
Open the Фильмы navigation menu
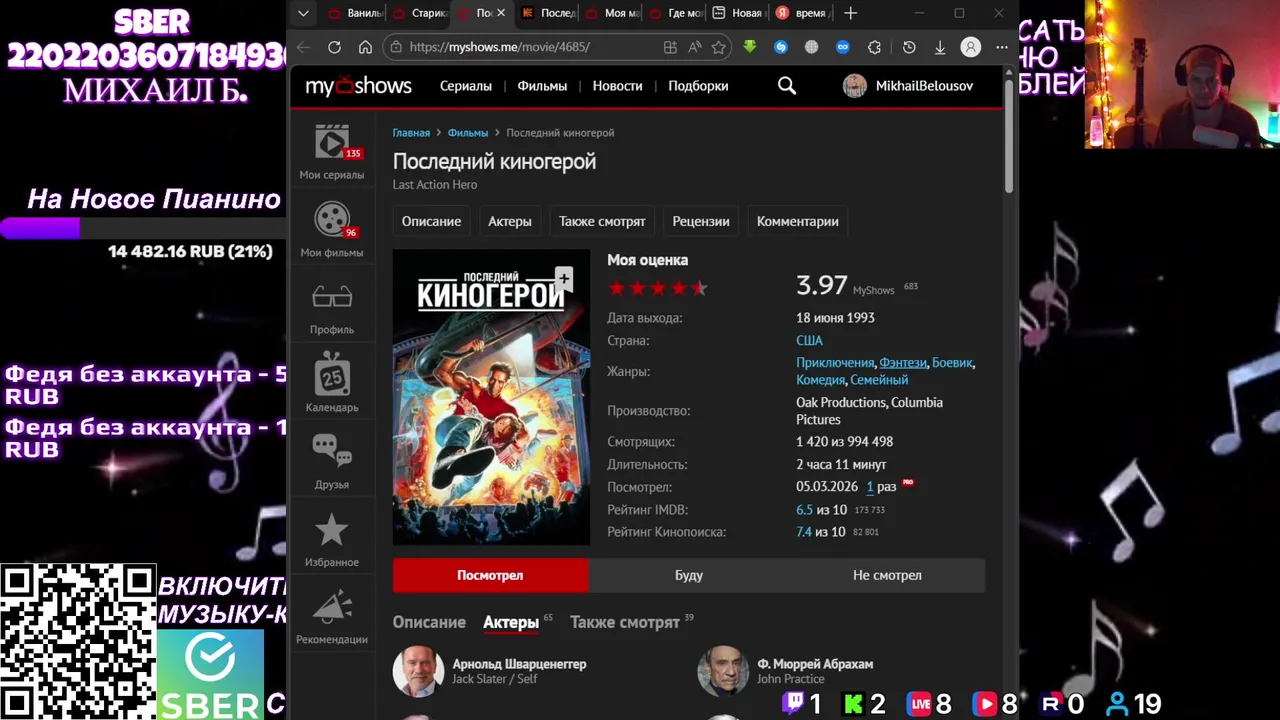click(542, 86)
